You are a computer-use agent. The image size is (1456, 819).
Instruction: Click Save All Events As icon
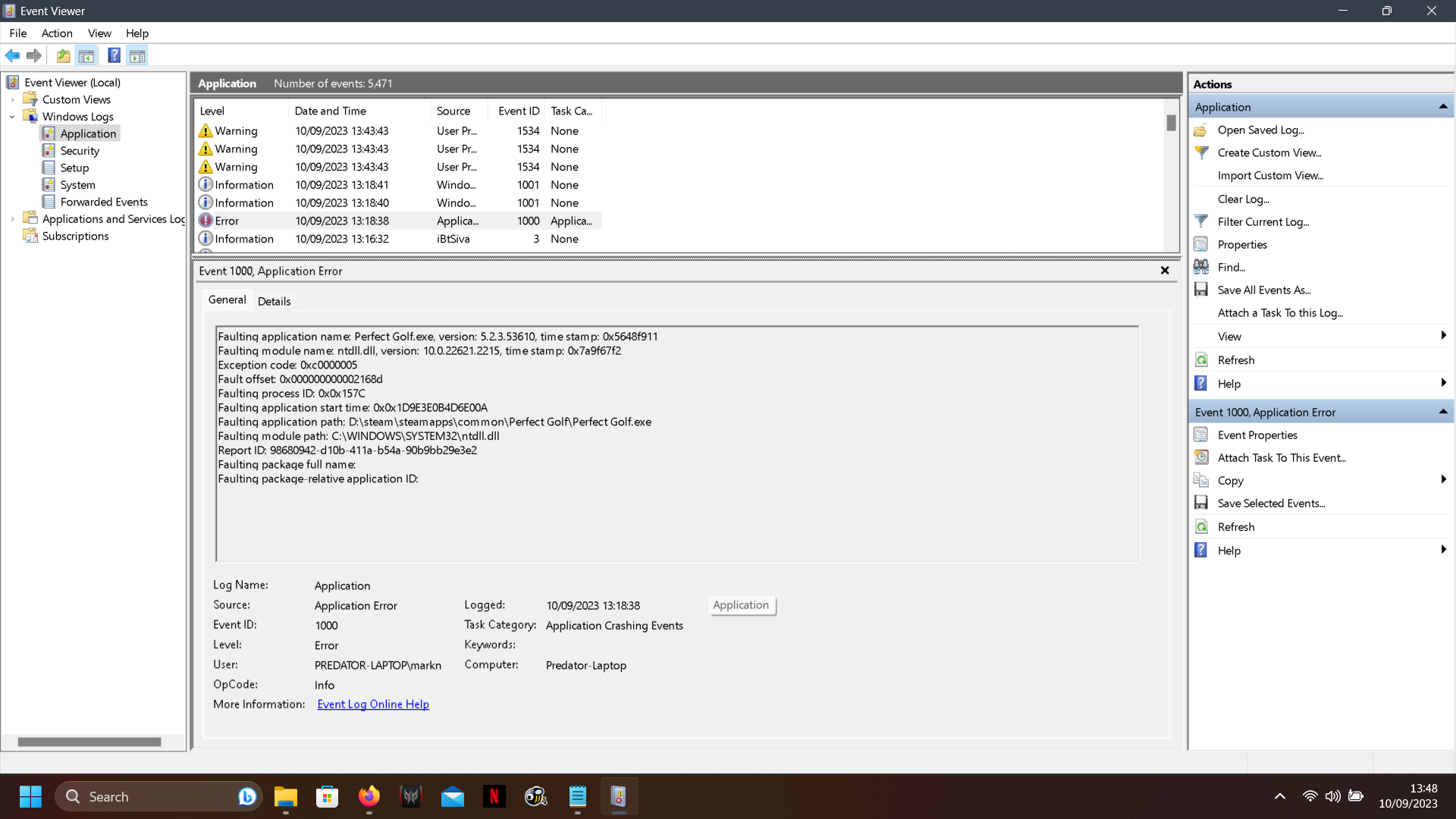pyautogui.click(x=1201, y=290)
